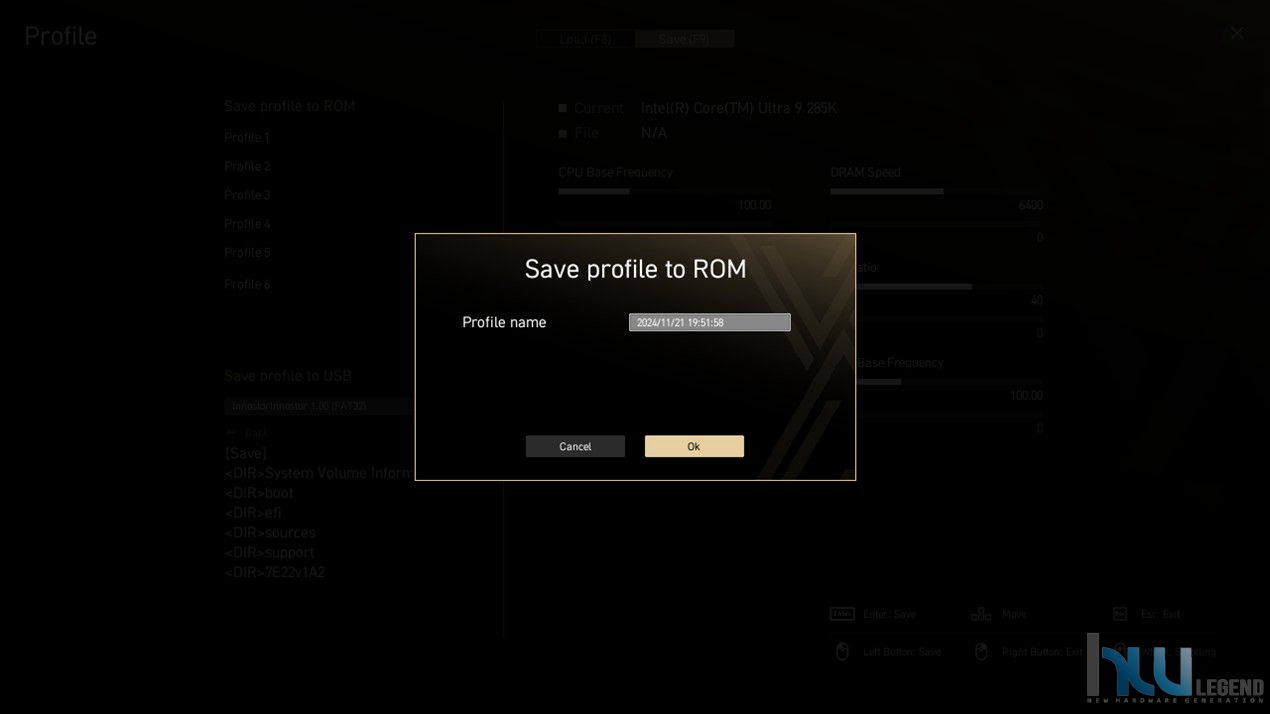Screen dimensions: 1270x714
Task: Edit the Profile name text field
Action: pyautogui.click(x=709, y=322)
